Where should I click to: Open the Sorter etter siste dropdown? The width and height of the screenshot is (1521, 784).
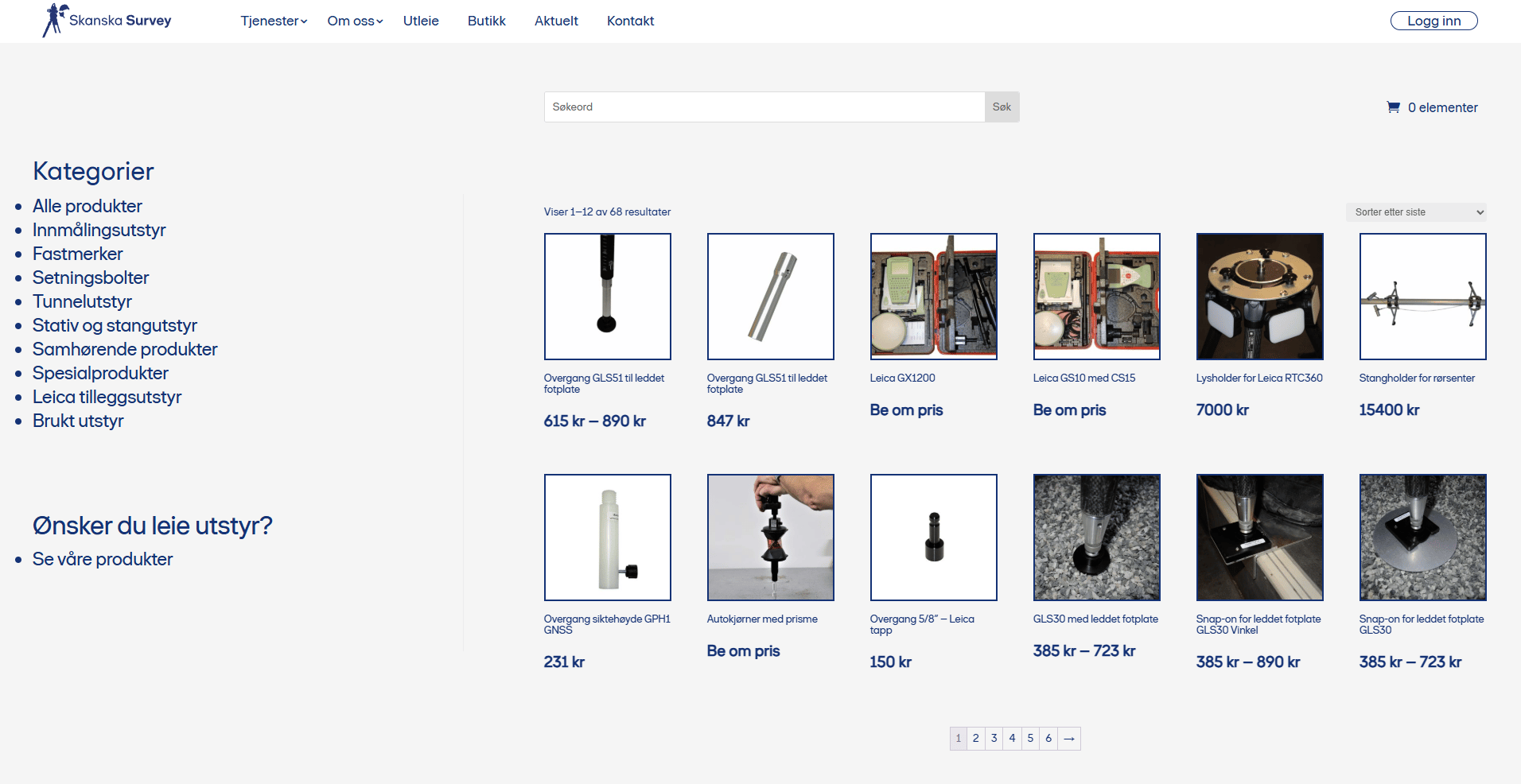pyautogui.click(x=1416, y=212)
